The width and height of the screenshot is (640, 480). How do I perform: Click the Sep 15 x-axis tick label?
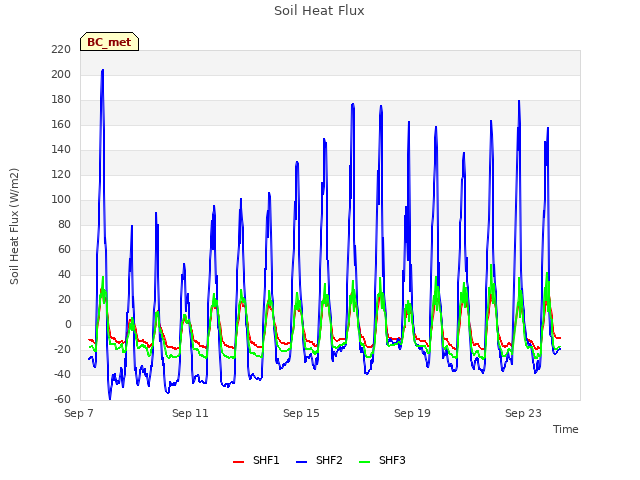pyautogui.click(x=301, y=413)
